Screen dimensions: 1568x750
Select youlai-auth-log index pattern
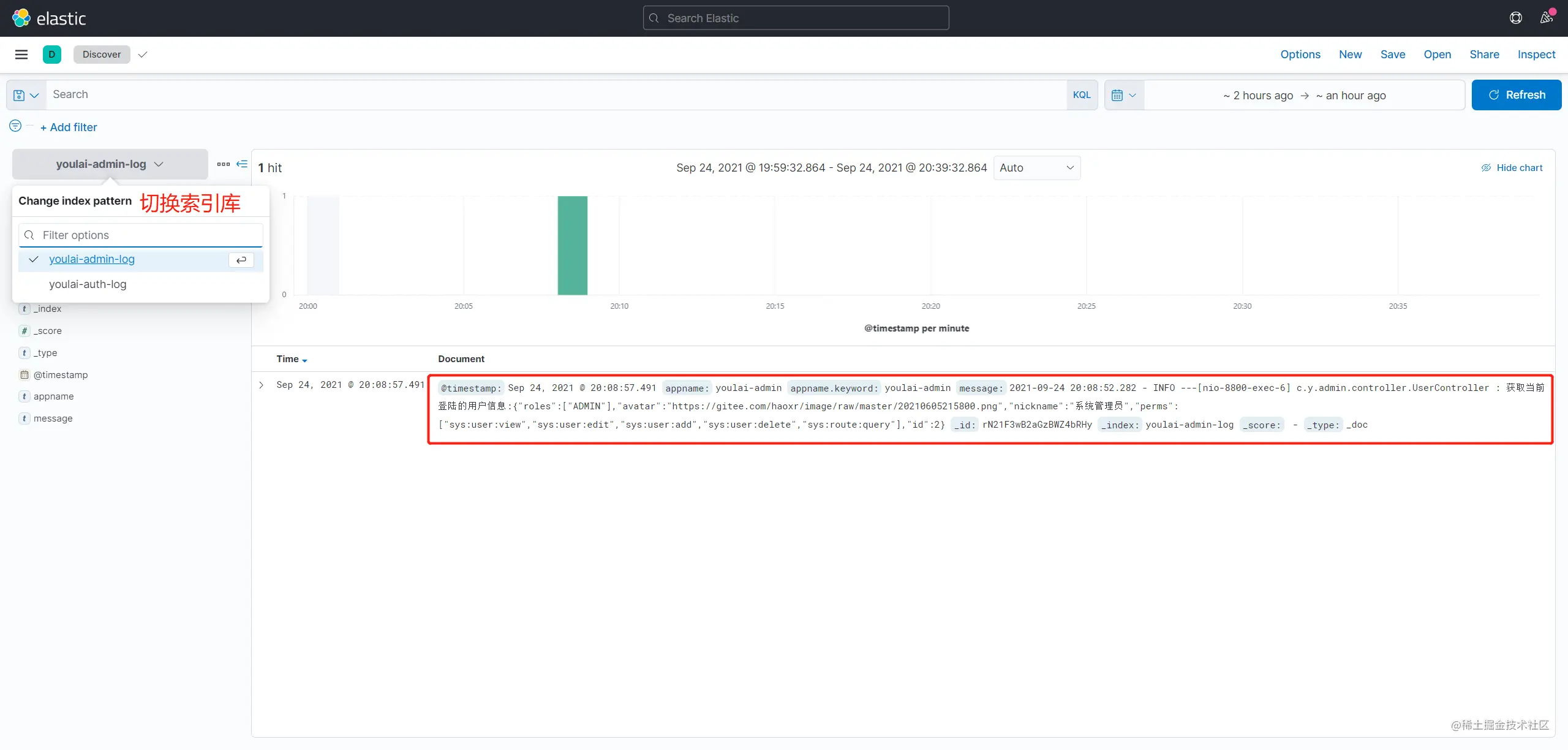tap(141, 284)
